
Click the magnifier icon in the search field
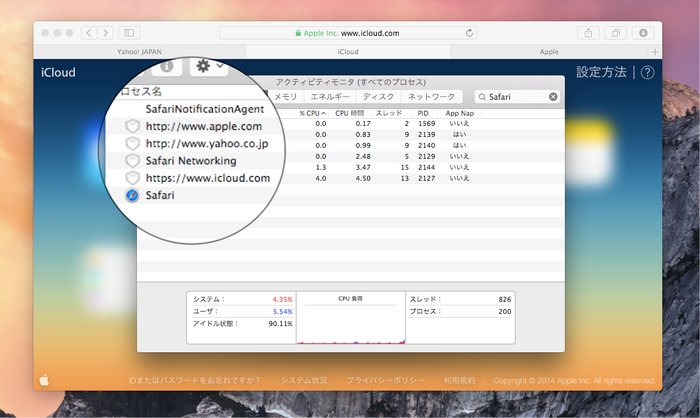pos(482,97)
